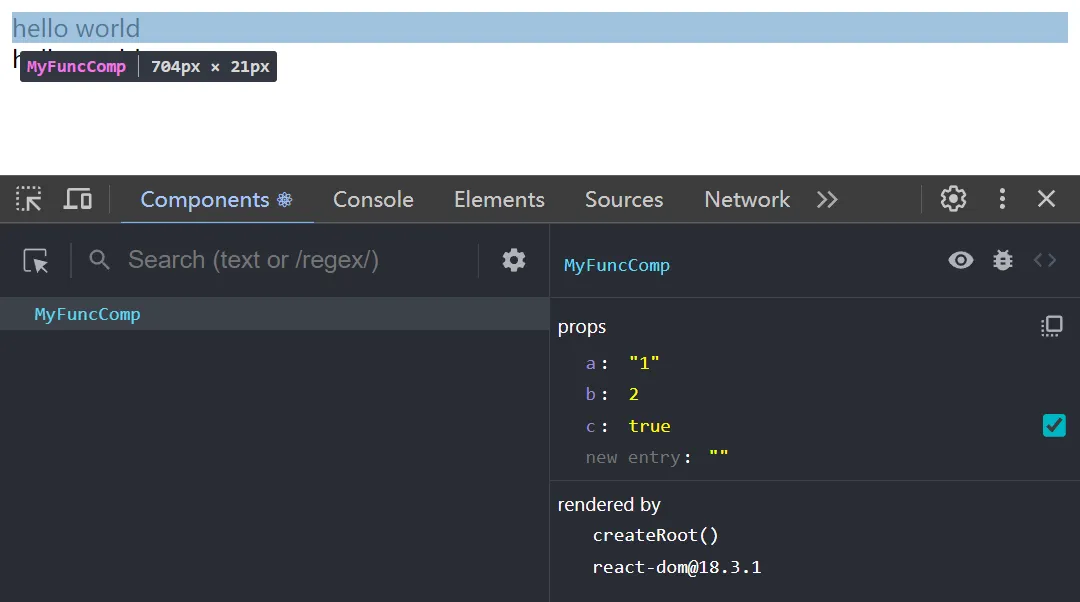Log component data to console bug icon
This screenshot has height=602, width=1080.
pyautogui.click(x=1003, y=260)
